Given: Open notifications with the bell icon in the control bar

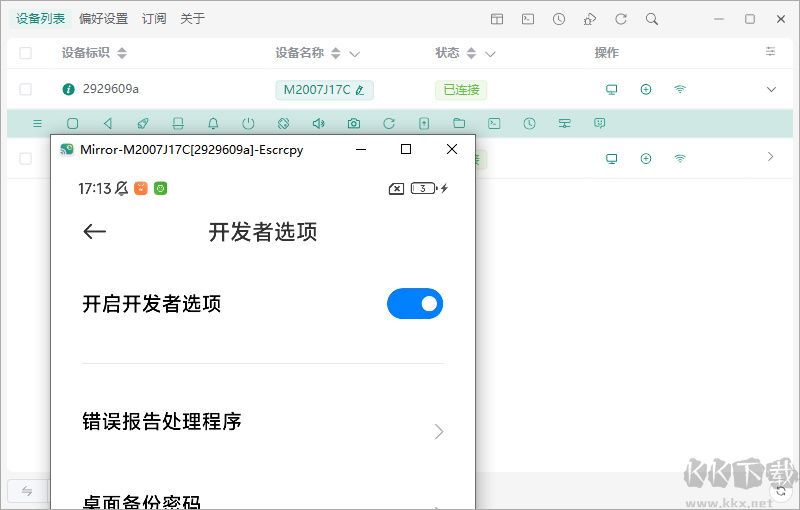Looking at the screenshot, I should click(213, 123).
